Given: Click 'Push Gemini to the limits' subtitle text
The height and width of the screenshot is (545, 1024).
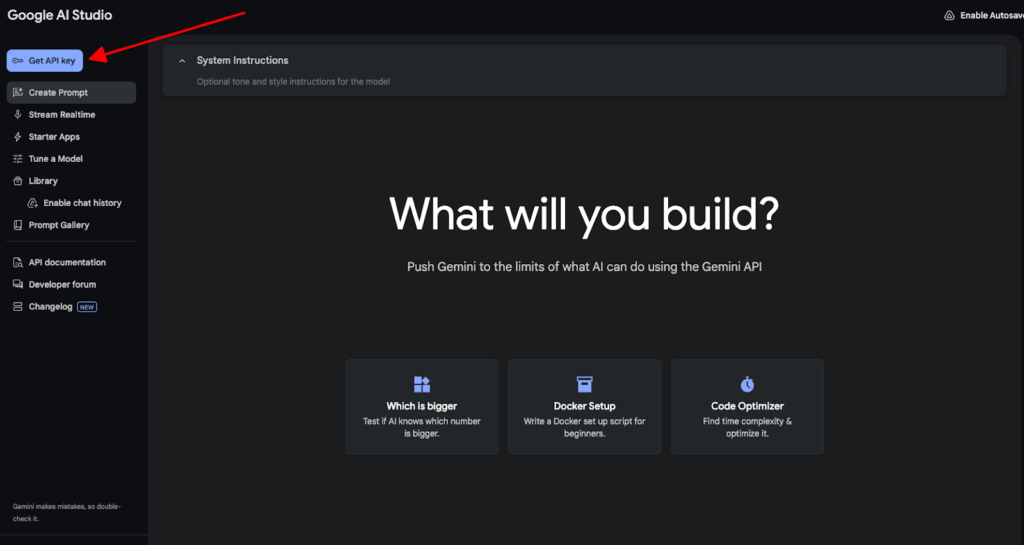Looking at the screenshot, I should pos(584,266).
